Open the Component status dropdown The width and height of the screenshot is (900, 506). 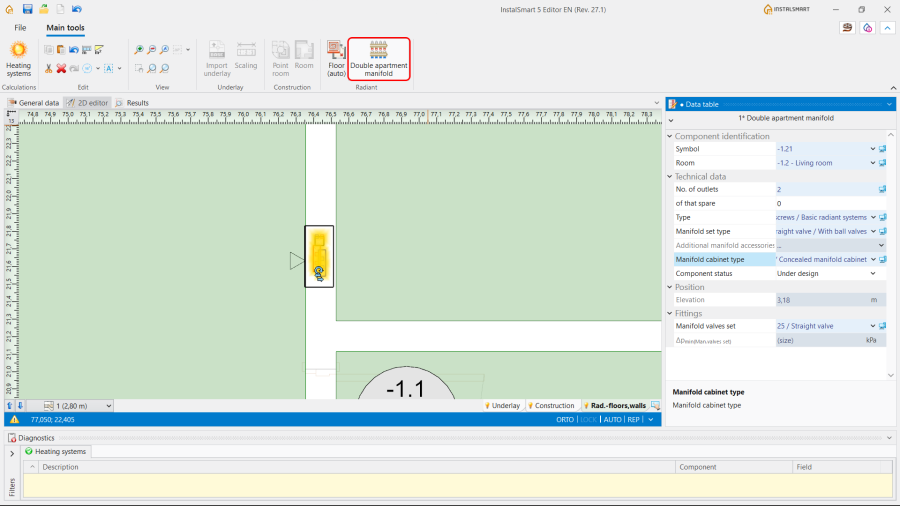pyautogui.click(x=872, y=274)
